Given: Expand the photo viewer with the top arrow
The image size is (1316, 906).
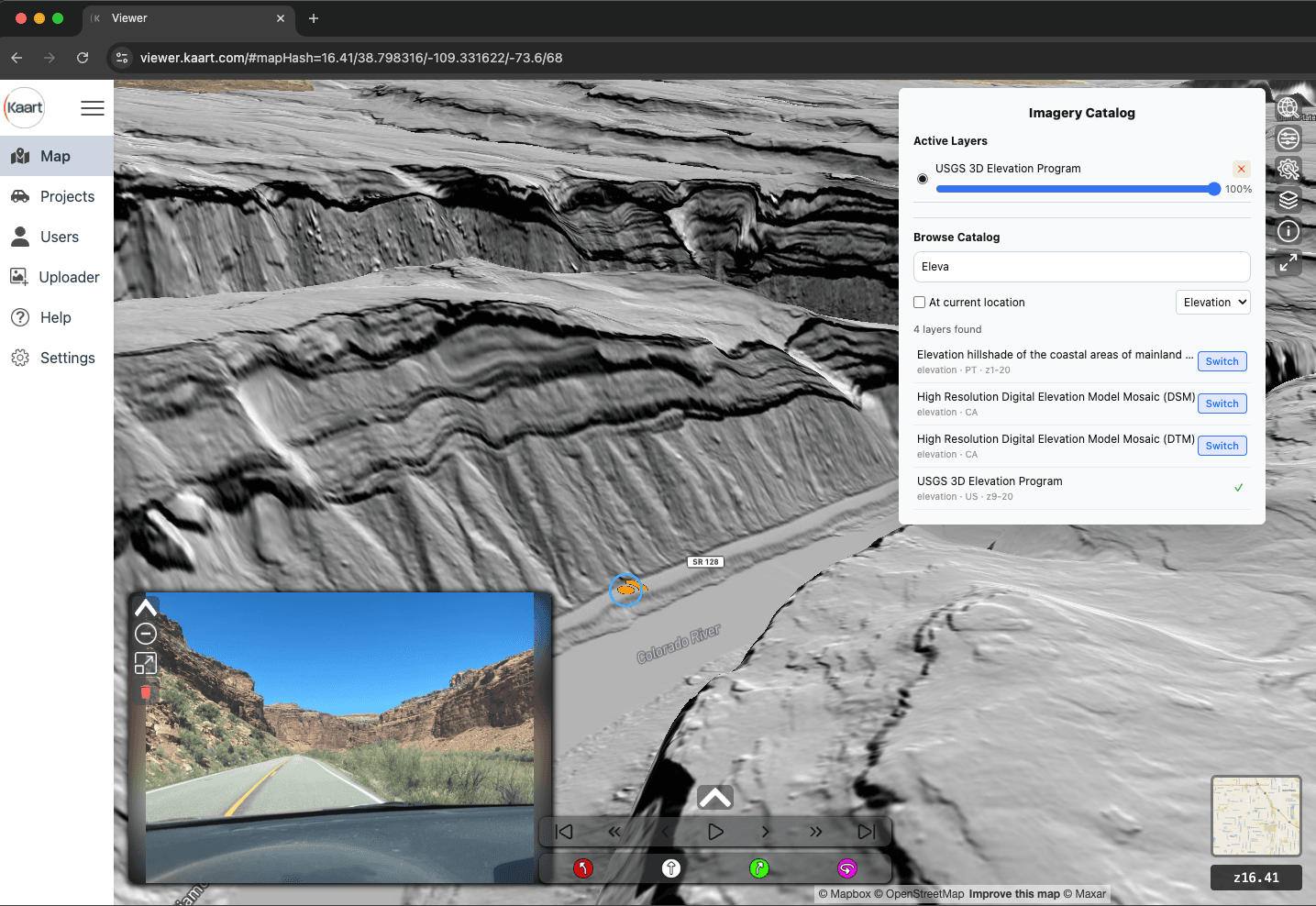Looking at the screenshot, I should coord(145,605).
